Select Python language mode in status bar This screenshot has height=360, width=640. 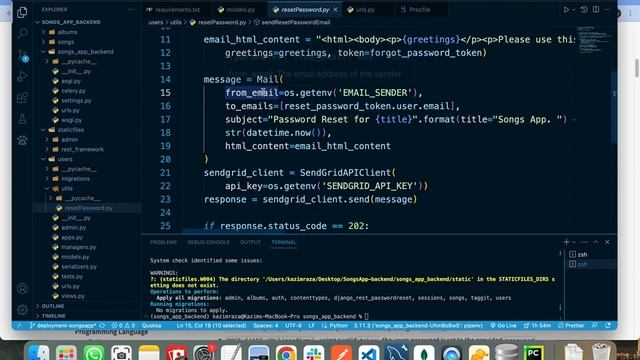point(338,326)
